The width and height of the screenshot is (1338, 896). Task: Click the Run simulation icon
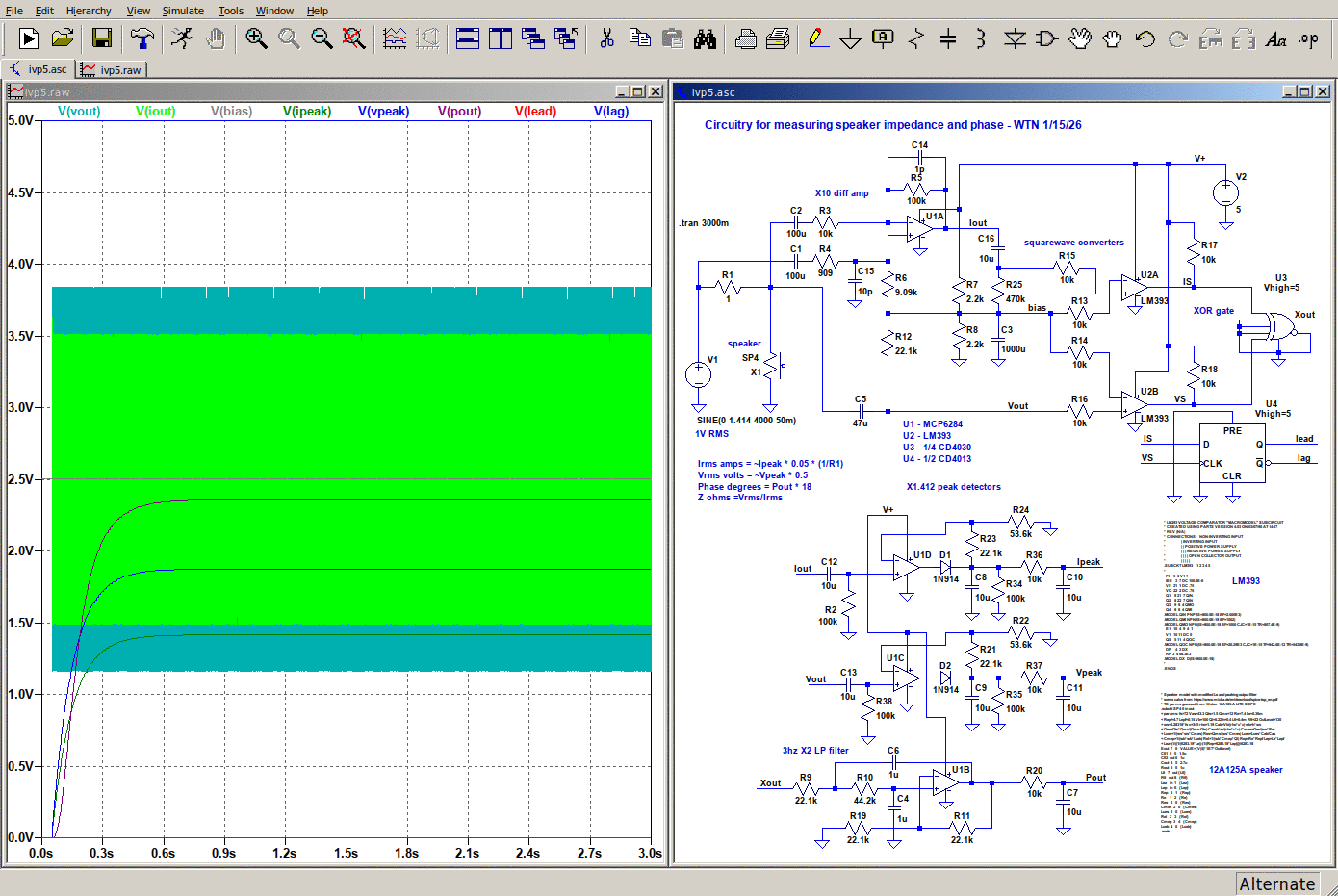coord(29,38)
